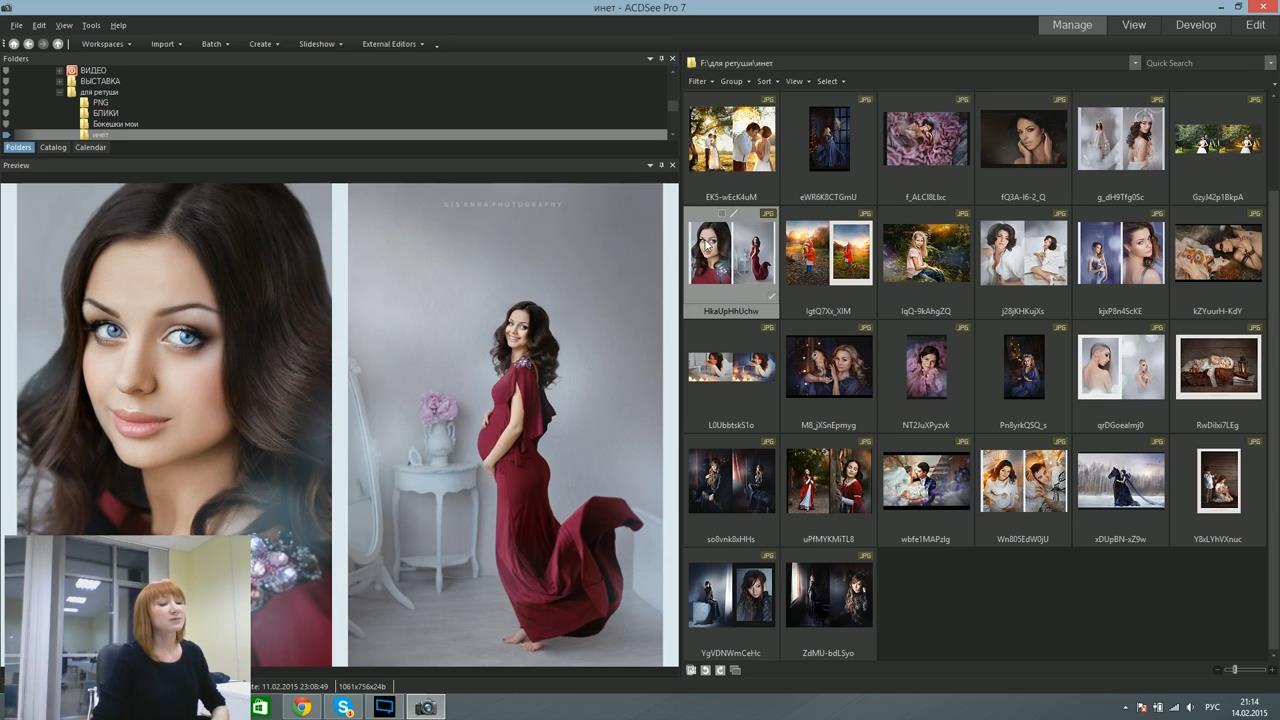This screenshot has width=1280, height=720.
Task: Zoom out thumbnails with minus icon
Action: coord(1219,670)
